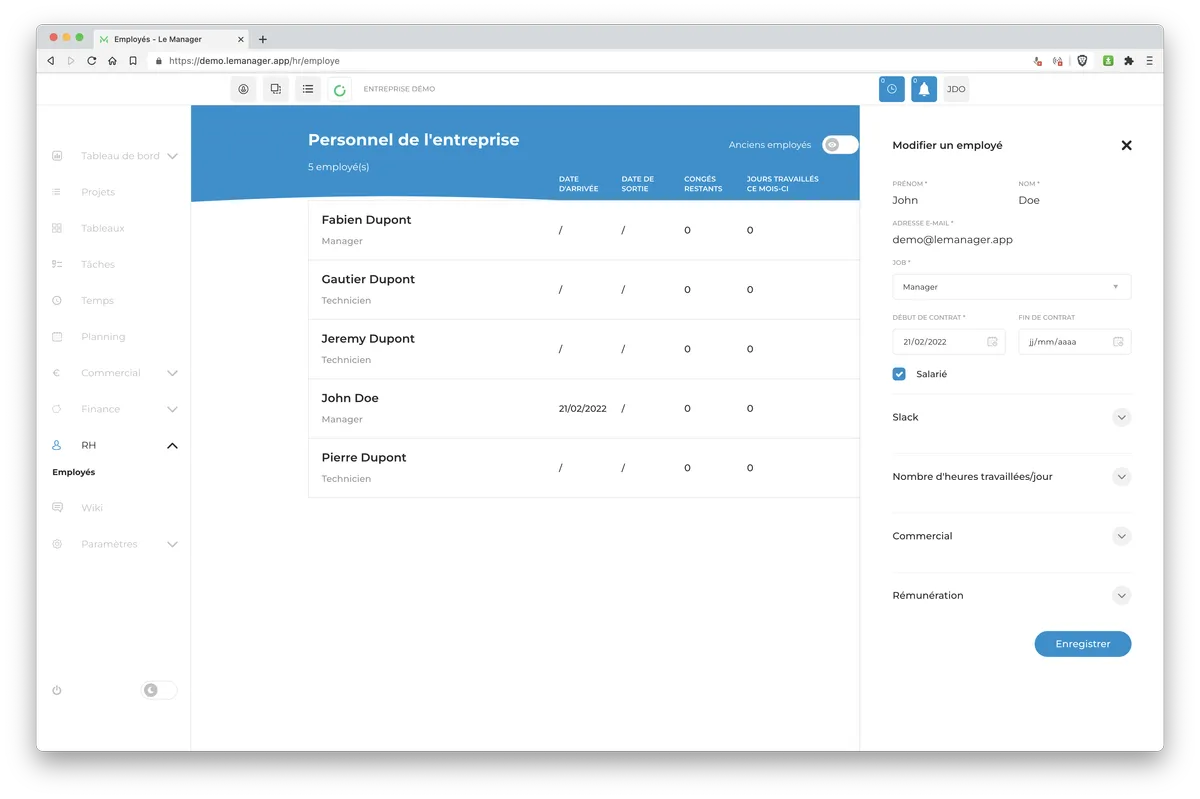Screen dimensions: 1200x799
Task: Click the browser reload button
Action: click(x=91, y=61)
